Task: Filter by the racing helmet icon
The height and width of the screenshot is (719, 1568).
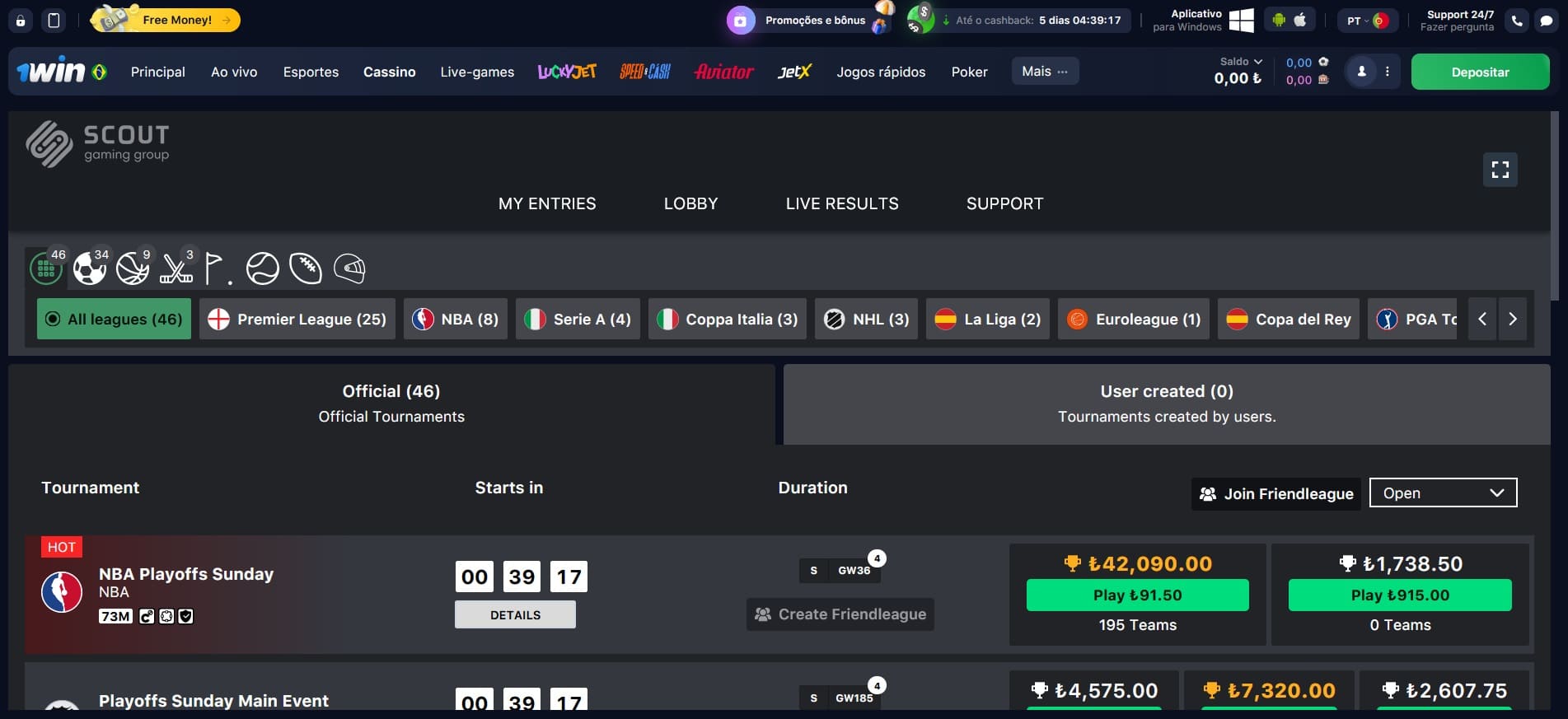Action: [349, 268]
